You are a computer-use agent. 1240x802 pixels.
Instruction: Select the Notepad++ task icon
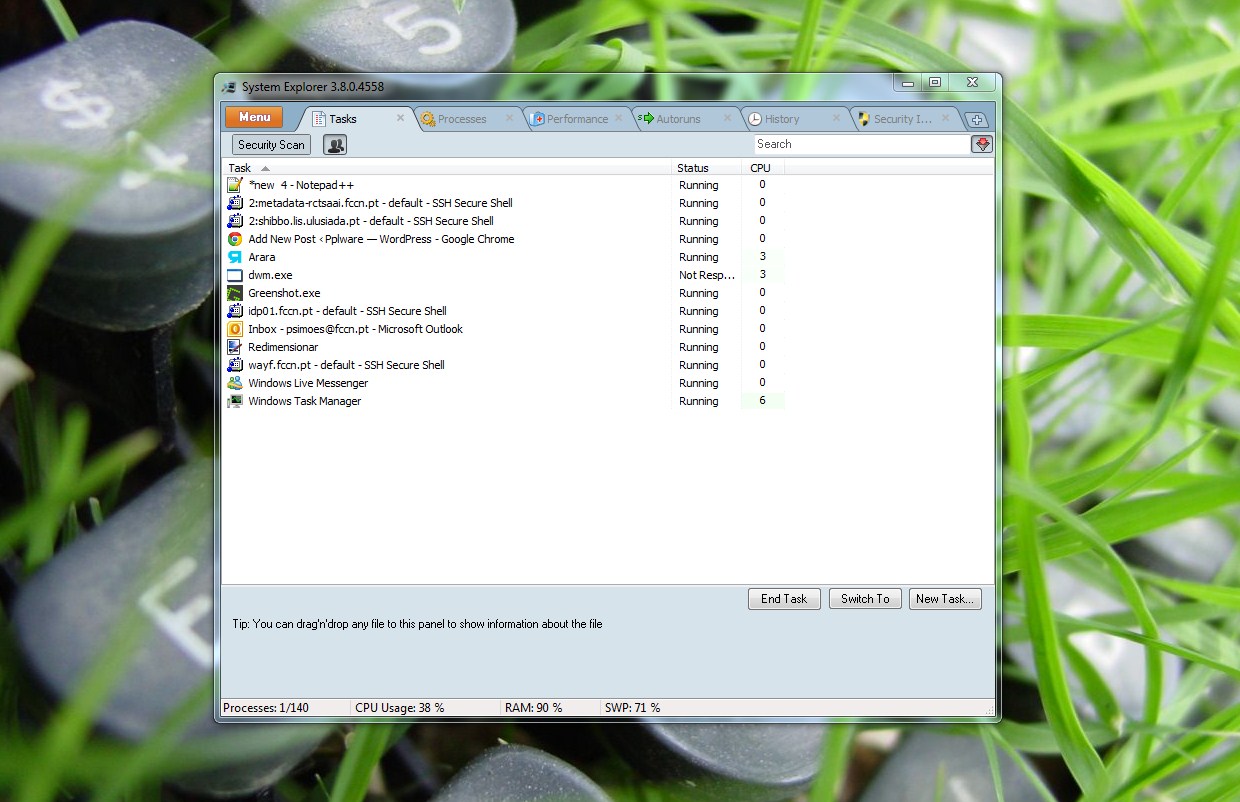pyautogui.click(x=235, y=185)
